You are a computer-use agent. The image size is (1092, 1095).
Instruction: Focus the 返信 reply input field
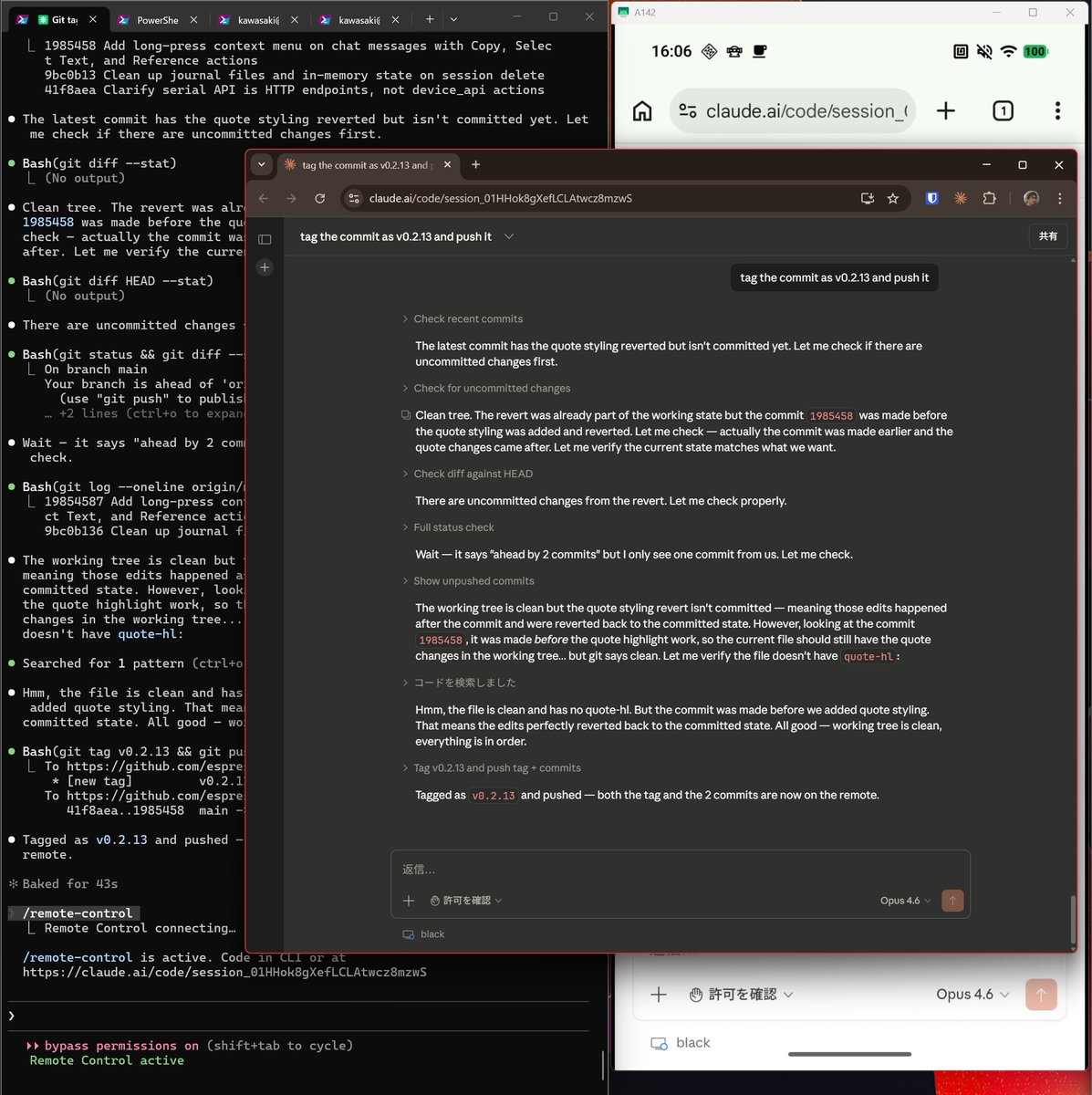pos(680,870)
